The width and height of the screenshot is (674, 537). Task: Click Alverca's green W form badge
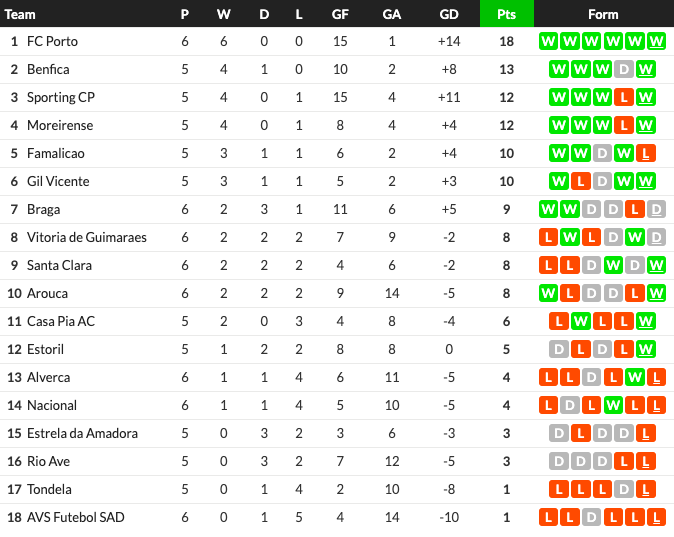pos(634,377)
